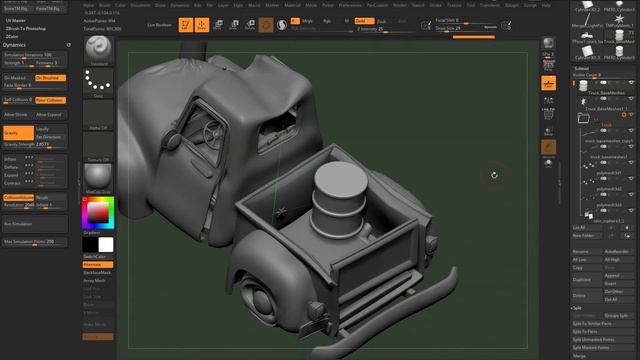
Task: Open the Render menu
Action: [x=400, y=5]
